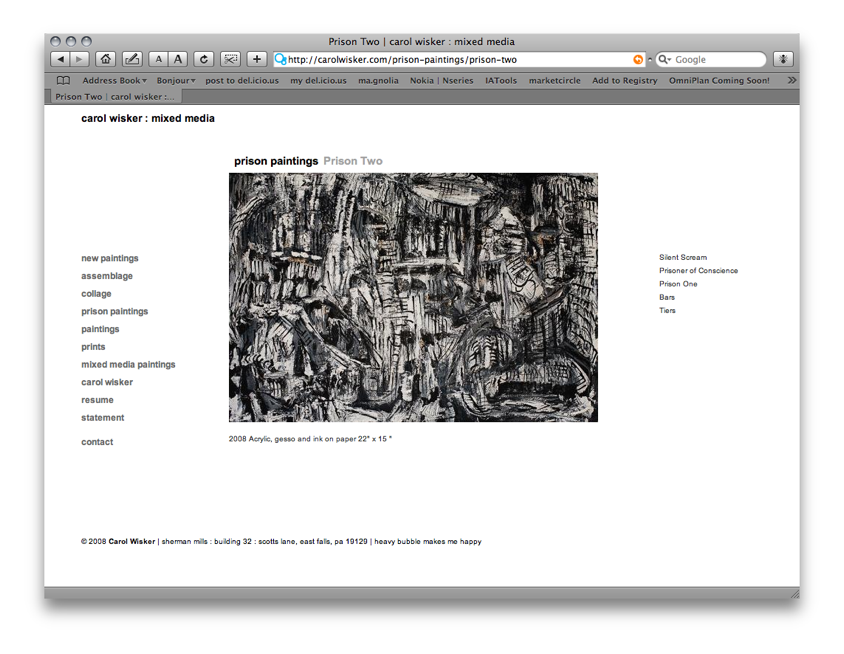Screen dimensions: 844x654
Task: Add a bookmark with the plus button
Action: coord(257,59)
